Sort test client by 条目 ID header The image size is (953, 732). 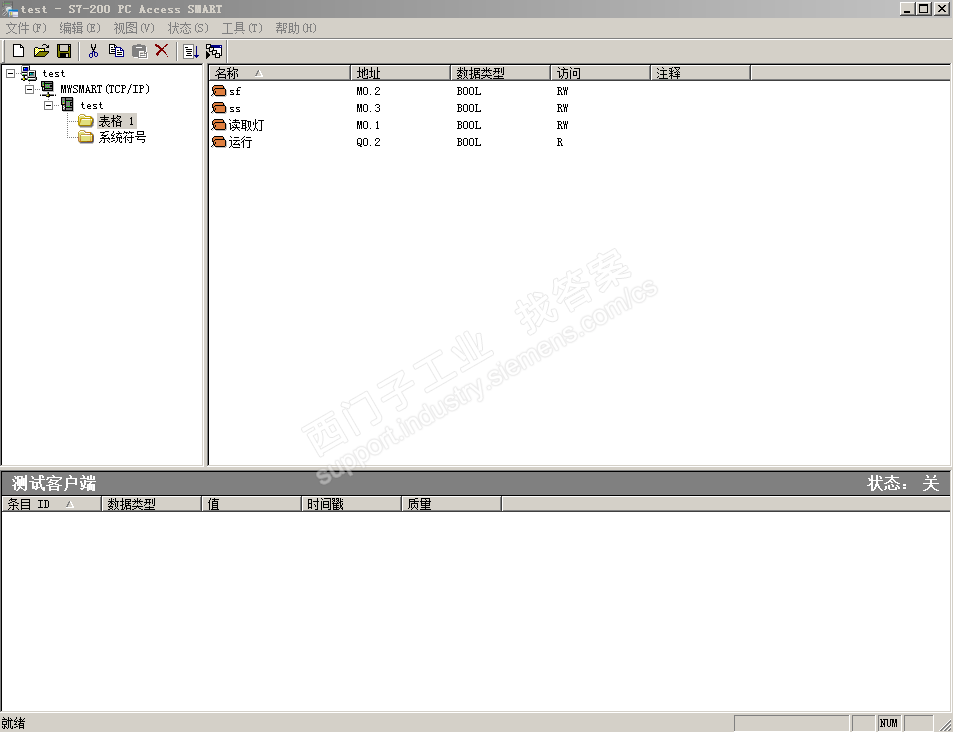51,504
